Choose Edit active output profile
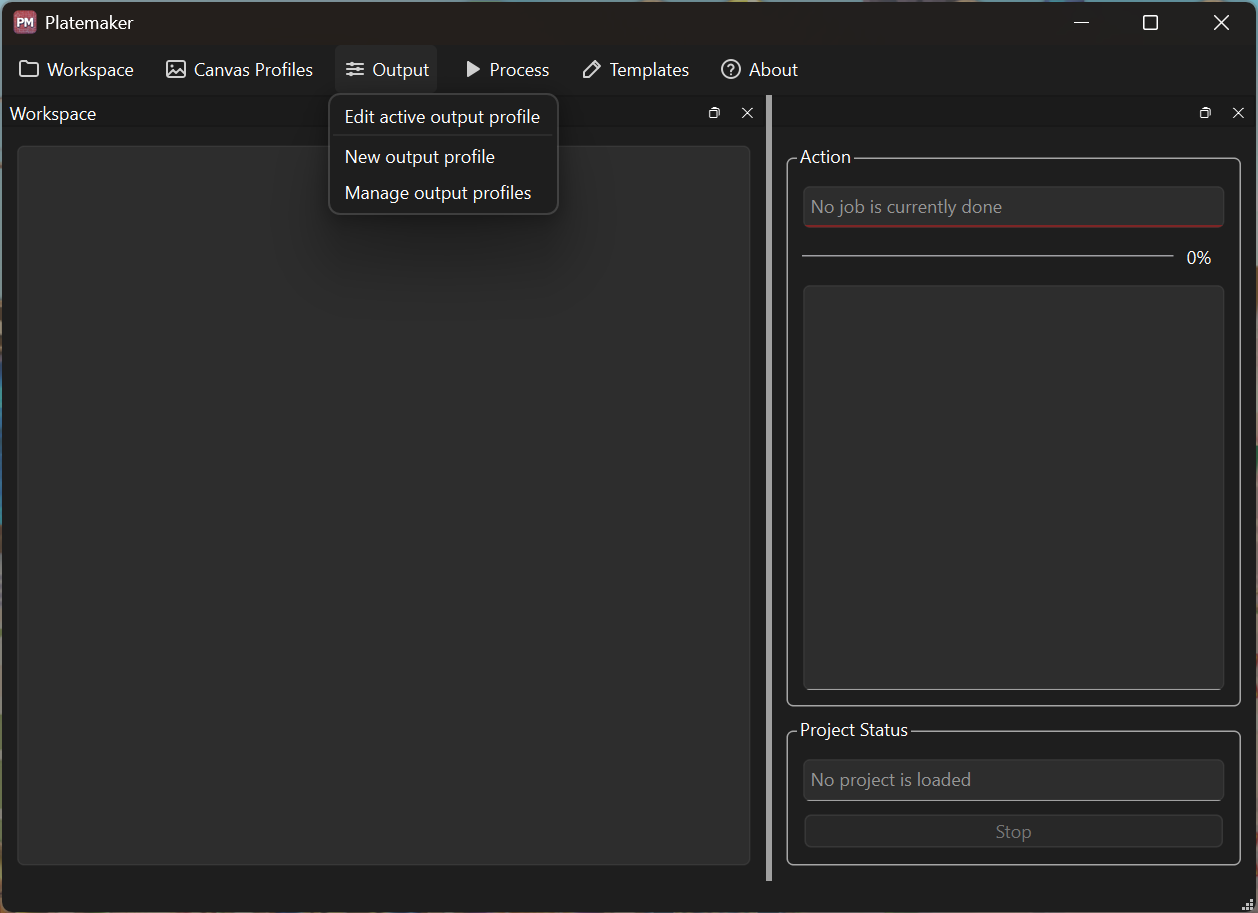 (x=443, y=117)
